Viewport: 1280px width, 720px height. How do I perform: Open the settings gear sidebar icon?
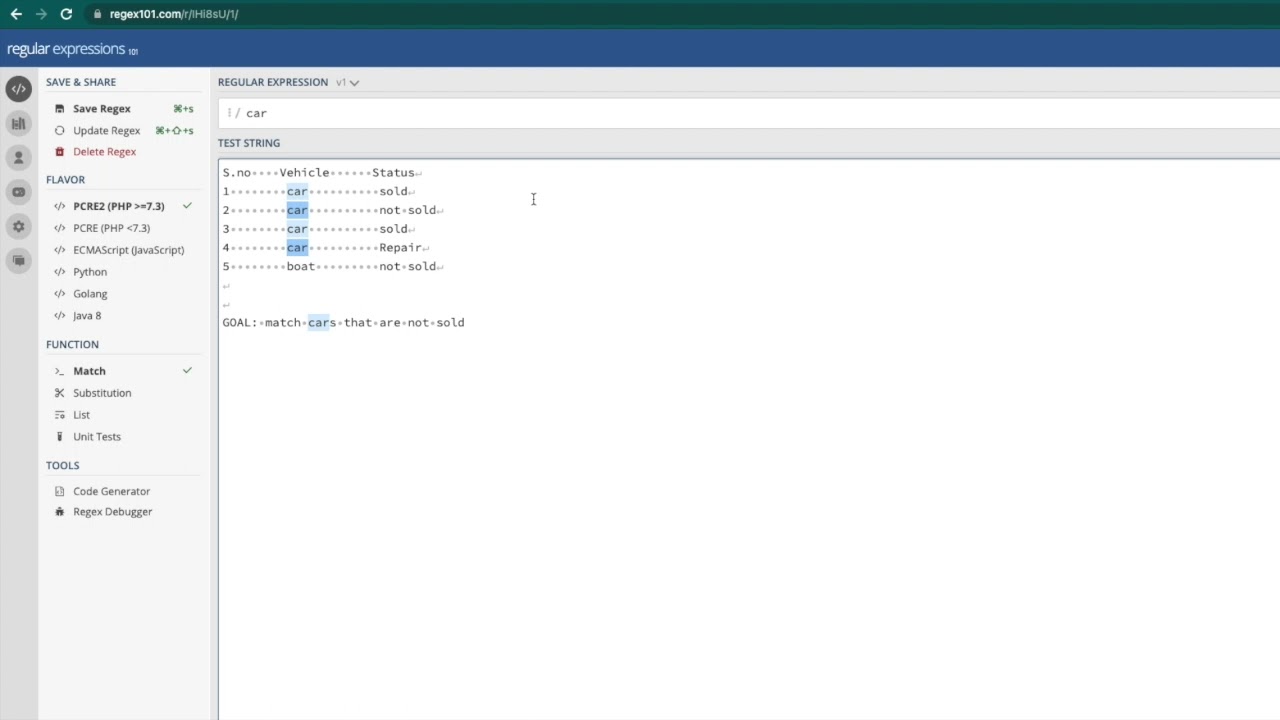[18, 227]
